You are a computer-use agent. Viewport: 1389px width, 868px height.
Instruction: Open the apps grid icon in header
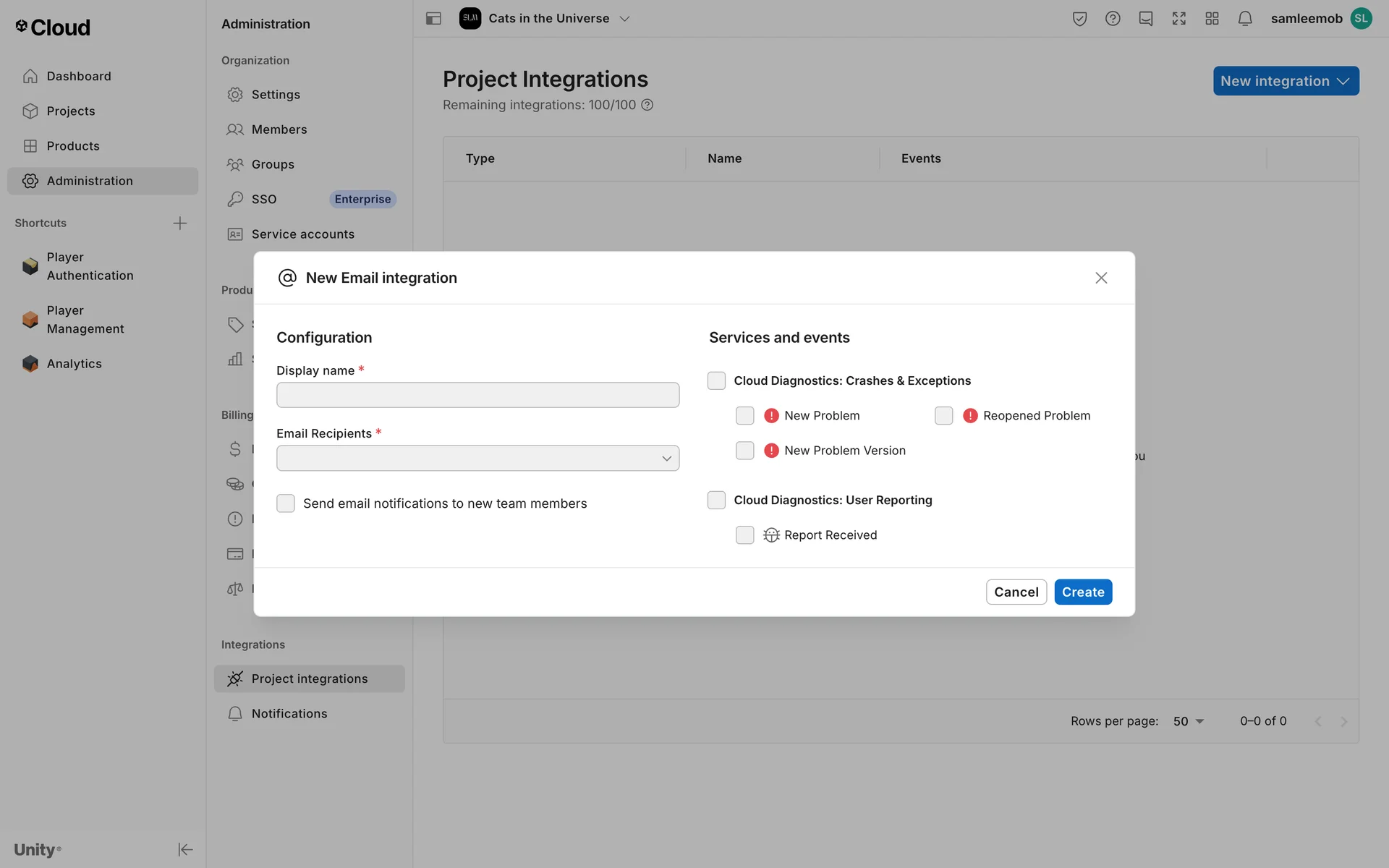point(1212,19)
